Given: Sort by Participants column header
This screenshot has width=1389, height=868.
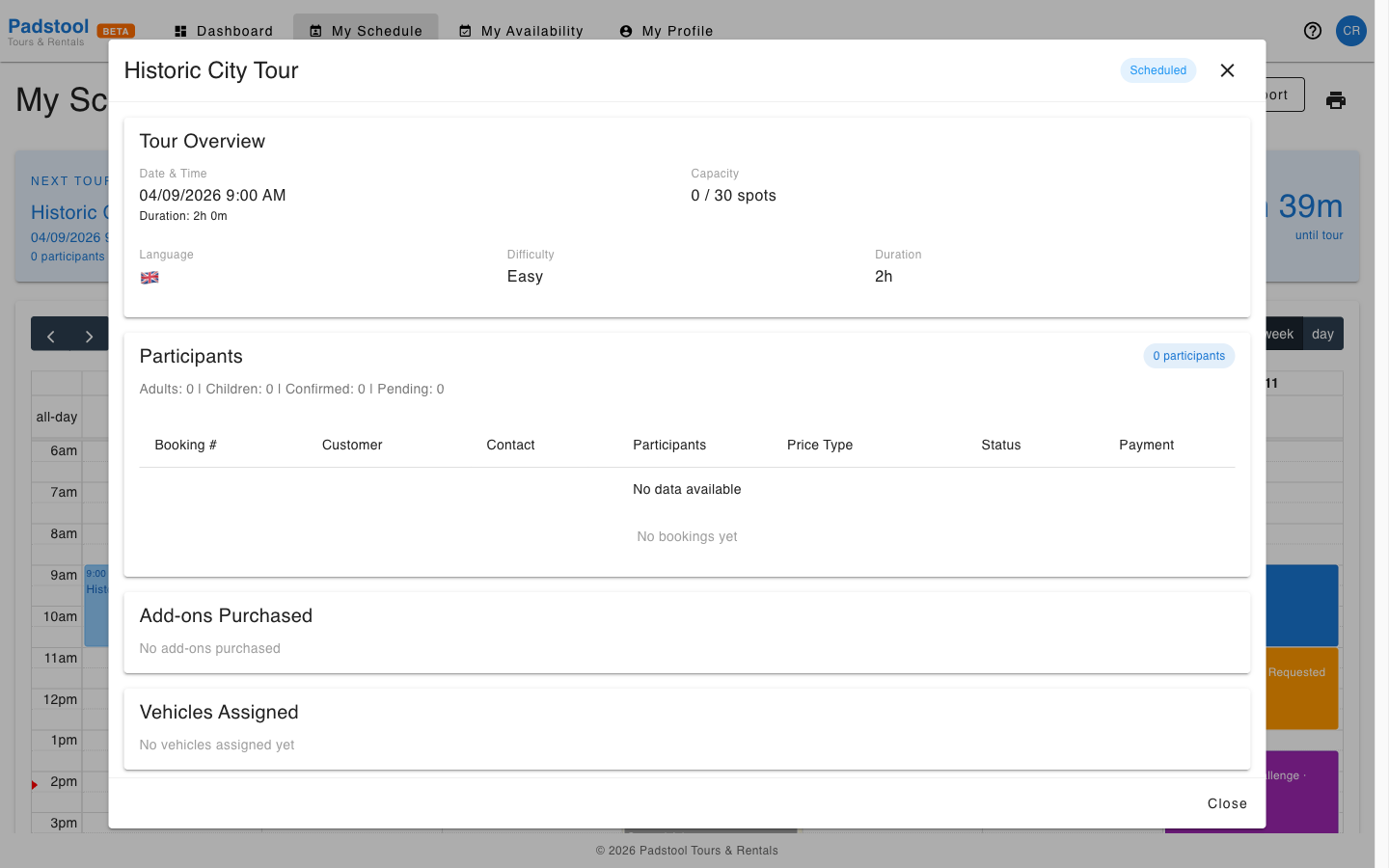Looking at the screenshot, I should click(669, 445).
